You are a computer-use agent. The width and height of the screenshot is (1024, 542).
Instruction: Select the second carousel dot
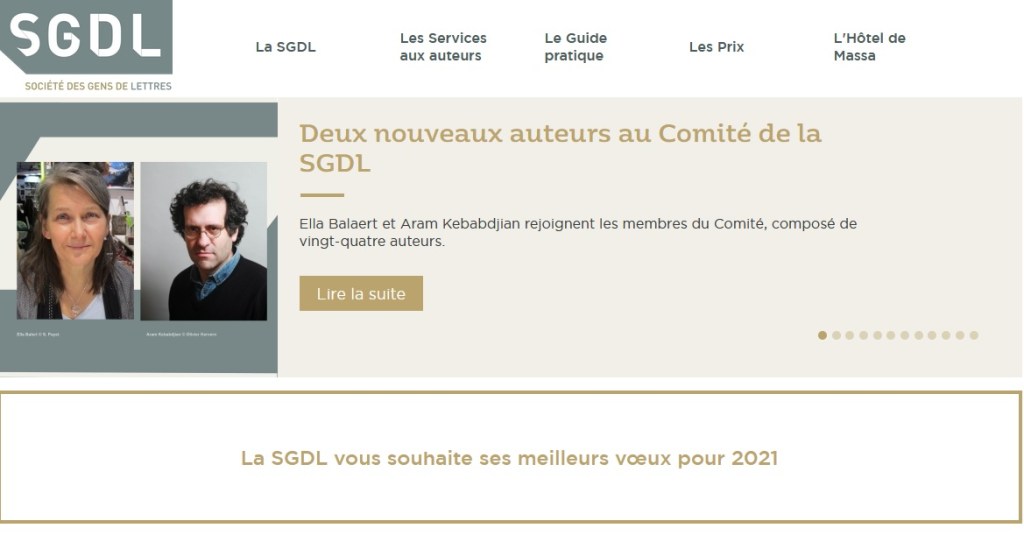tap(837, 336)
